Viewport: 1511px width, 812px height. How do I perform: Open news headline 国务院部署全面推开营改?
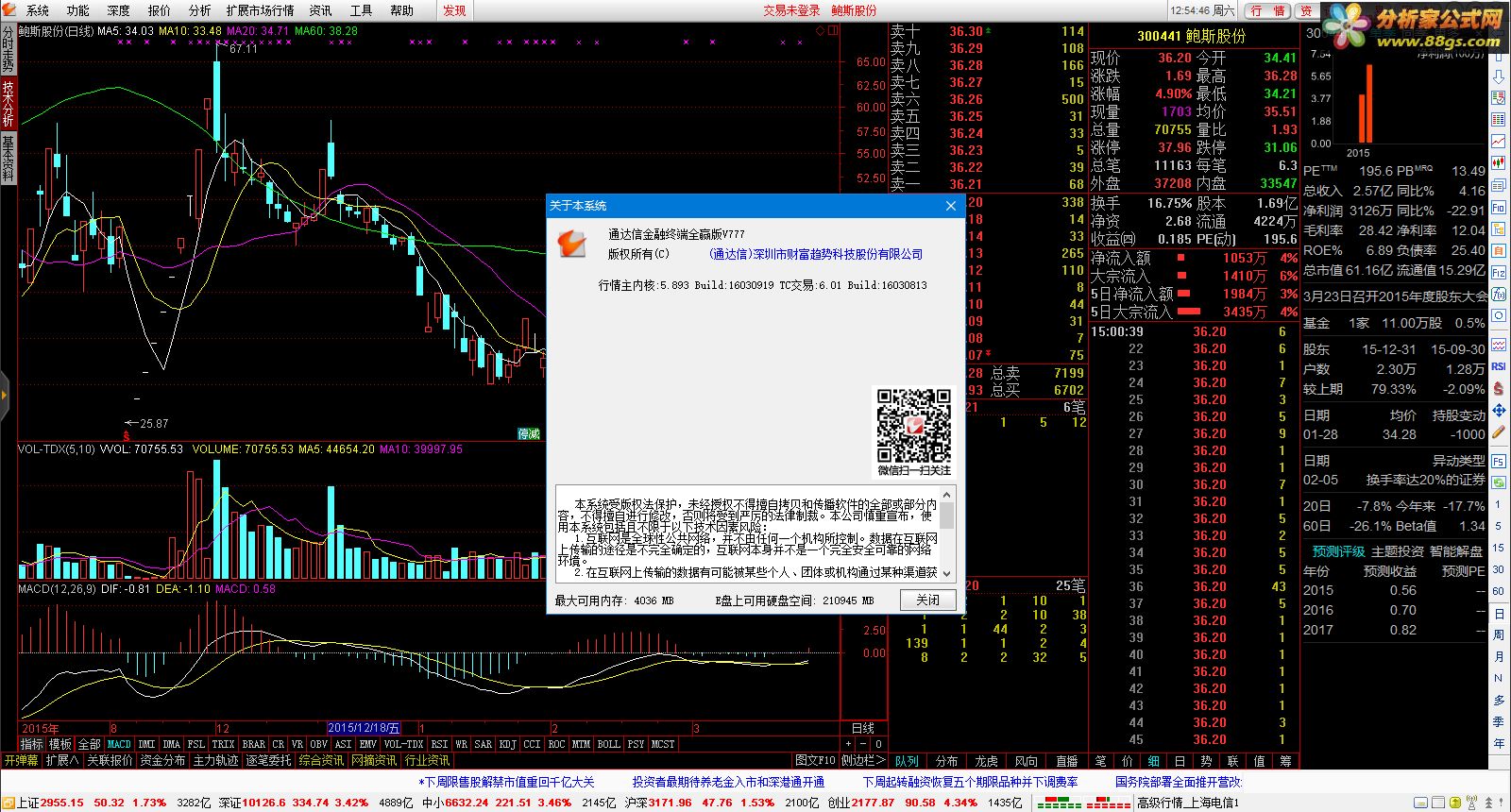pos(1179,782)
